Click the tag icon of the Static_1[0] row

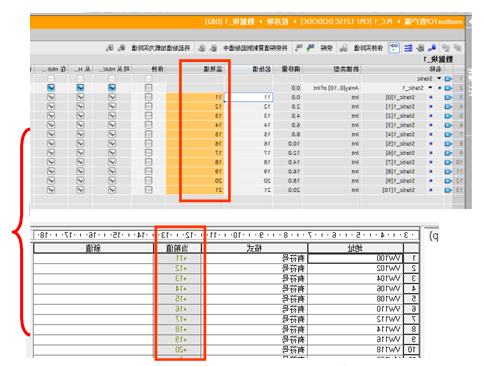point(448,97)
